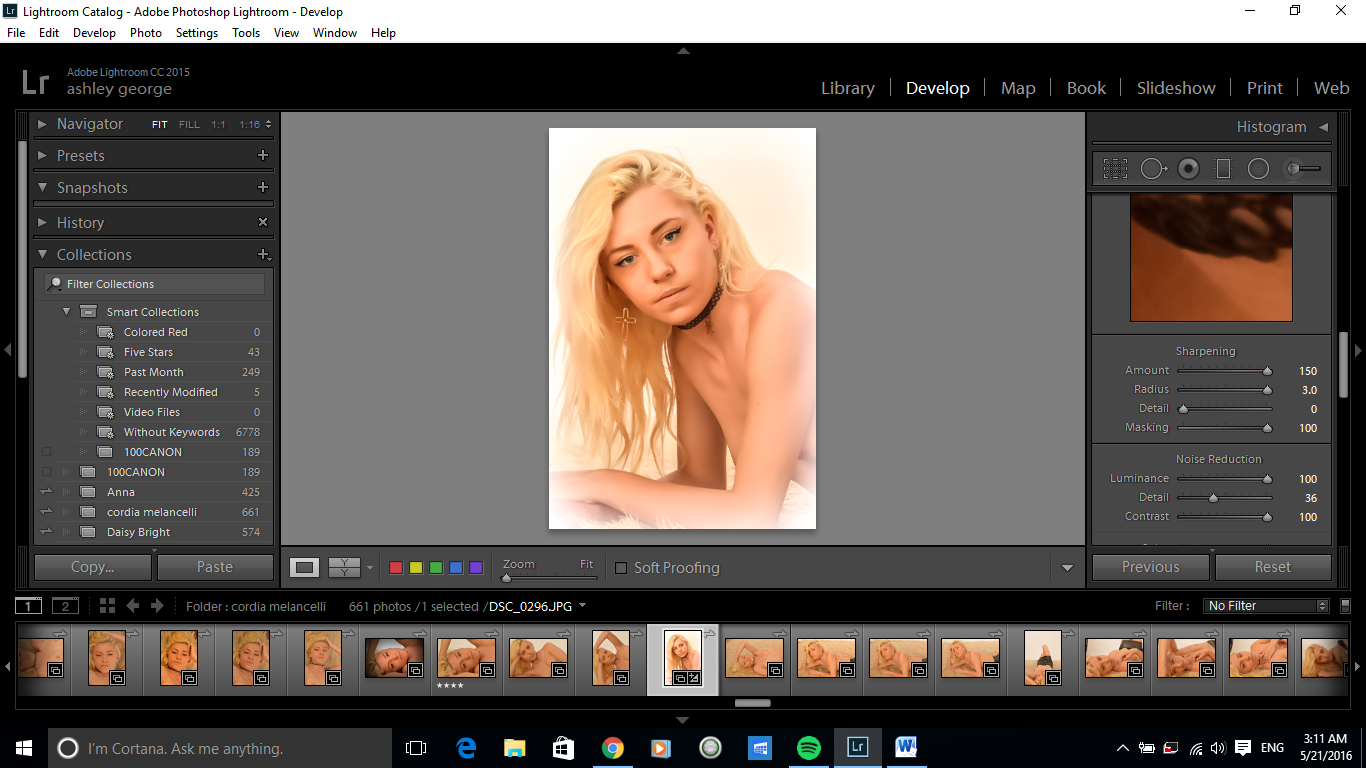This screenshot has height=768, width=1366.
Task: Open Task View on taskbar
Action: tap(416, 748)
